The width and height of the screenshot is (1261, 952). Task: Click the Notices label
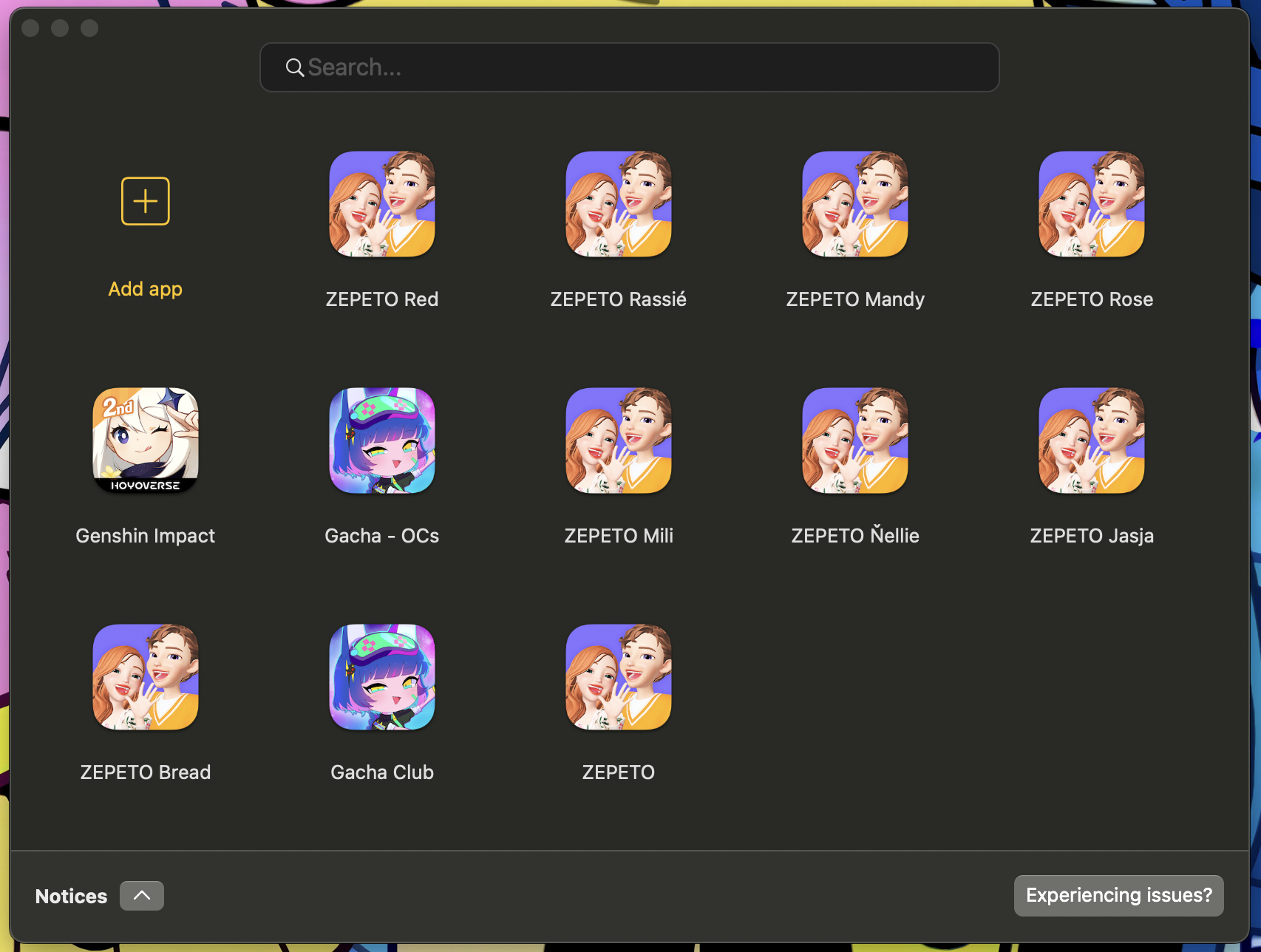tap(70, 895)
